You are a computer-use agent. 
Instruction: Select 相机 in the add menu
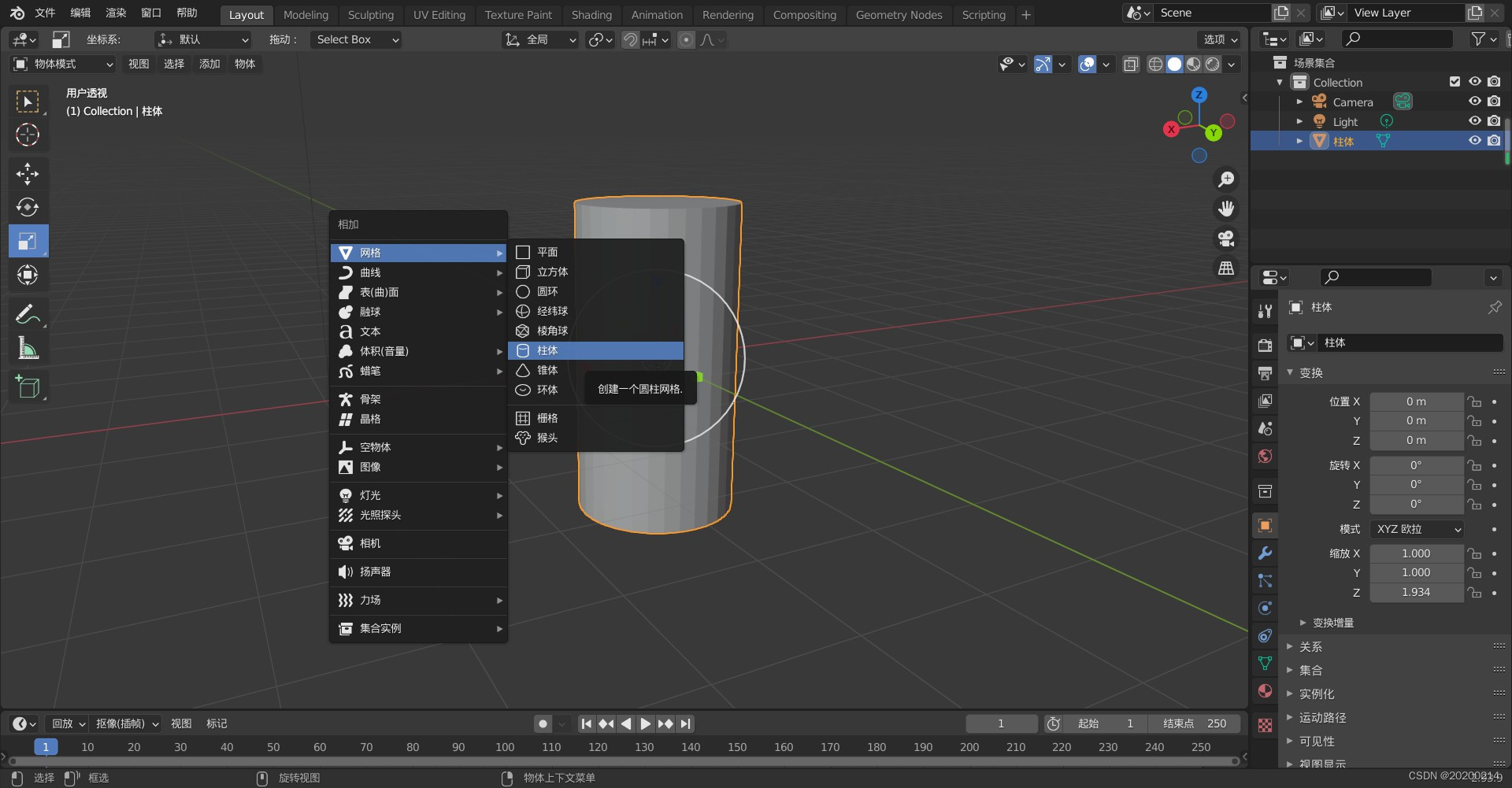pos(419,543)
